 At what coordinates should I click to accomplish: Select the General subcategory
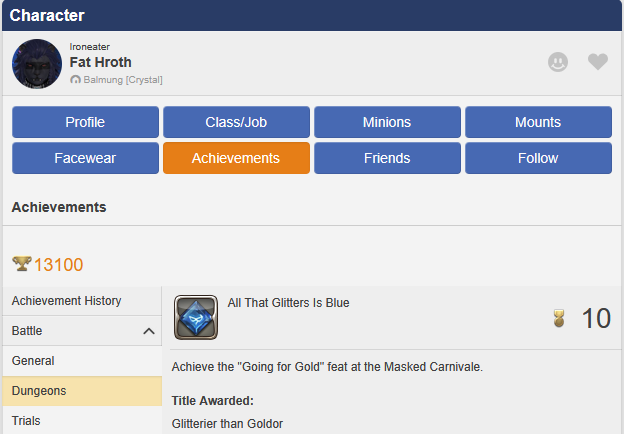82,361
